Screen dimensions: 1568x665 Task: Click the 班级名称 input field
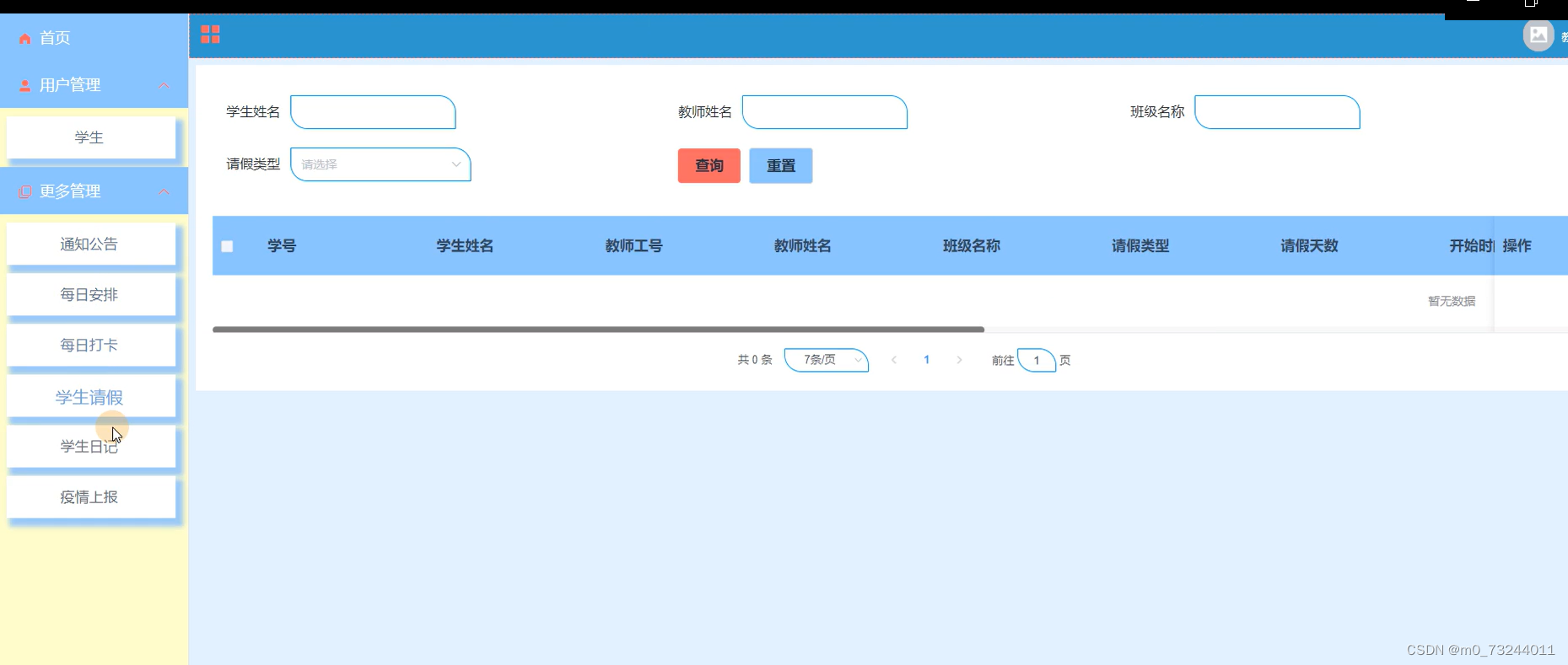point(1277,112)
